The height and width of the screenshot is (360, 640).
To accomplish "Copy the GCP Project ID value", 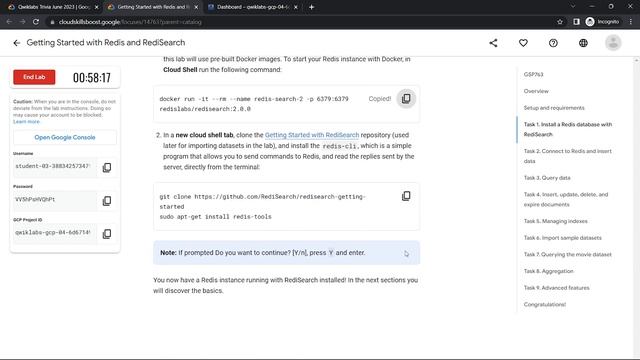I will [x=107, y=233].
